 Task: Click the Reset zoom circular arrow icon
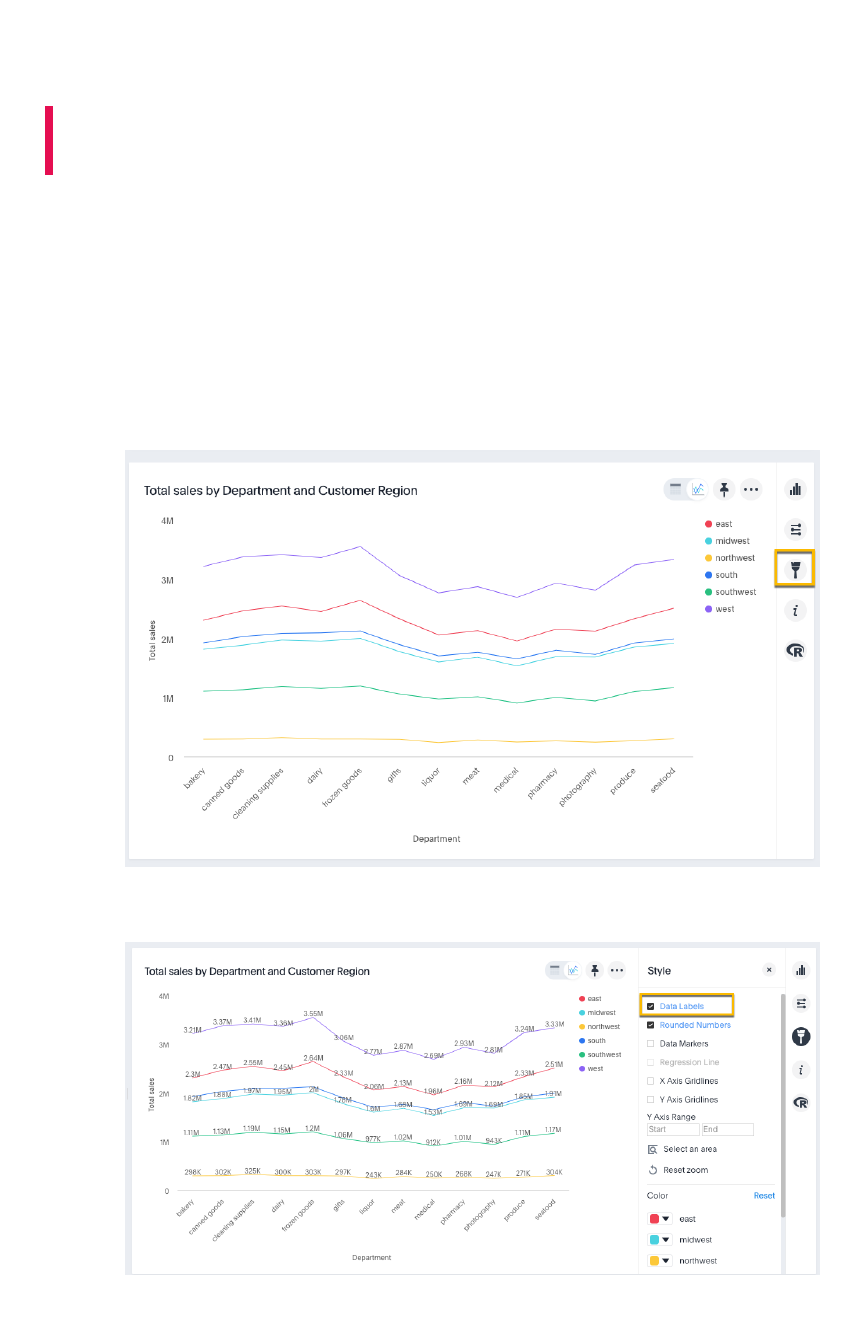click(x=653, y=1170)
